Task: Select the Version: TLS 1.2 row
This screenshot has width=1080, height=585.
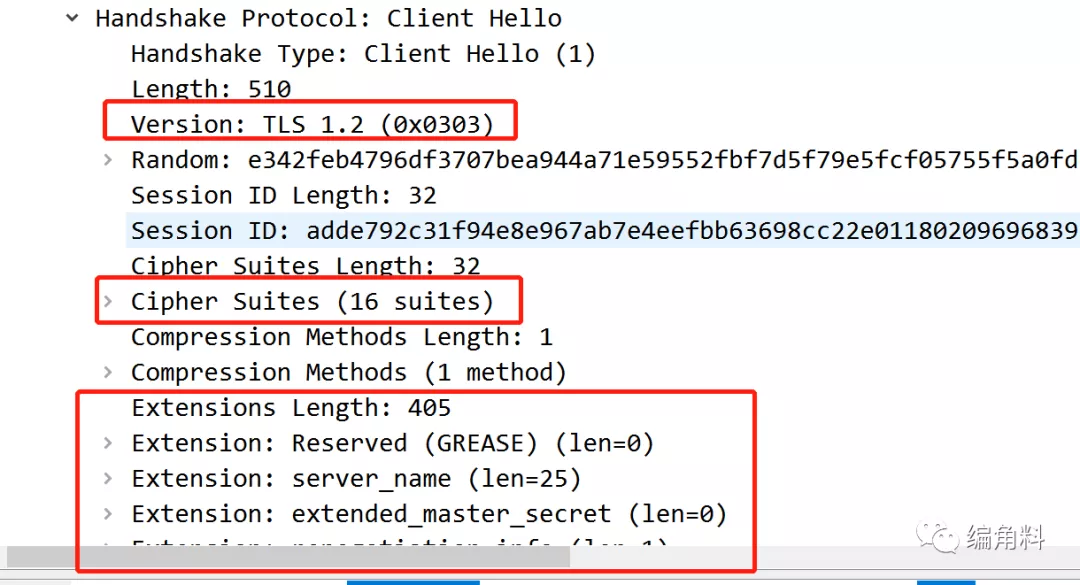Action: (312, 125)
